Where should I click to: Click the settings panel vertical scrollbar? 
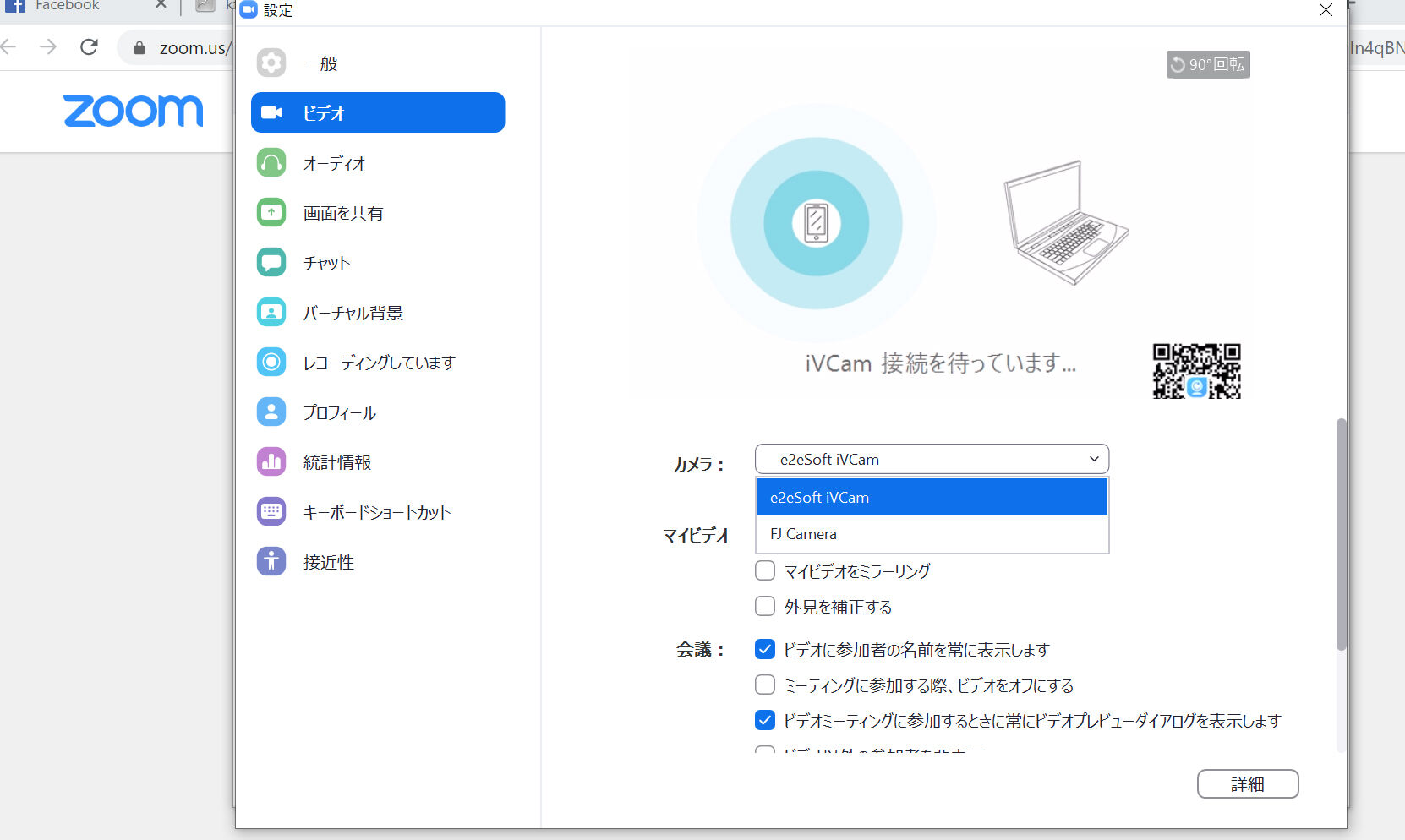[1341, 534]
